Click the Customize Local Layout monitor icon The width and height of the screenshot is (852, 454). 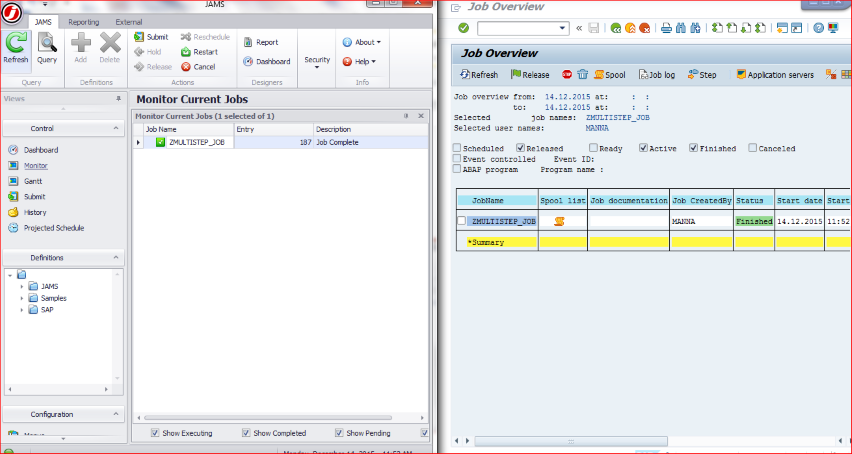click(833, 28)
